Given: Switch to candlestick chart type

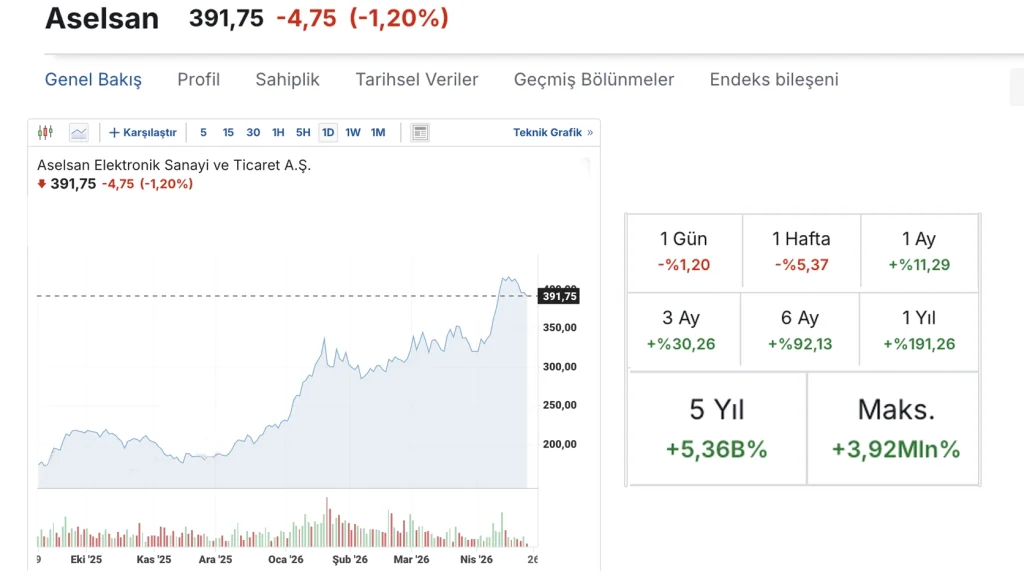Looking at the screenshot, I should point(45,132).
